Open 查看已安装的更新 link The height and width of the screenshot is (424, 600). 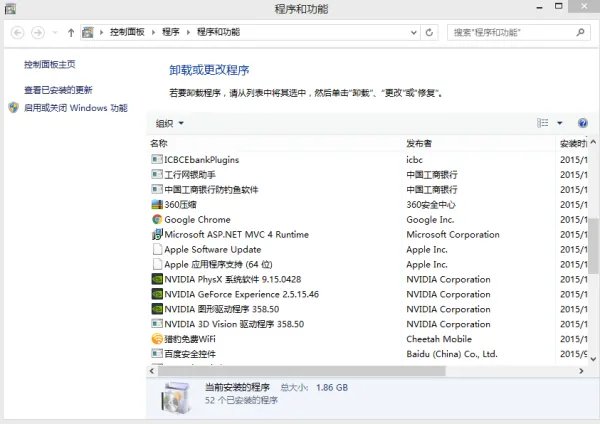point(58,90)
